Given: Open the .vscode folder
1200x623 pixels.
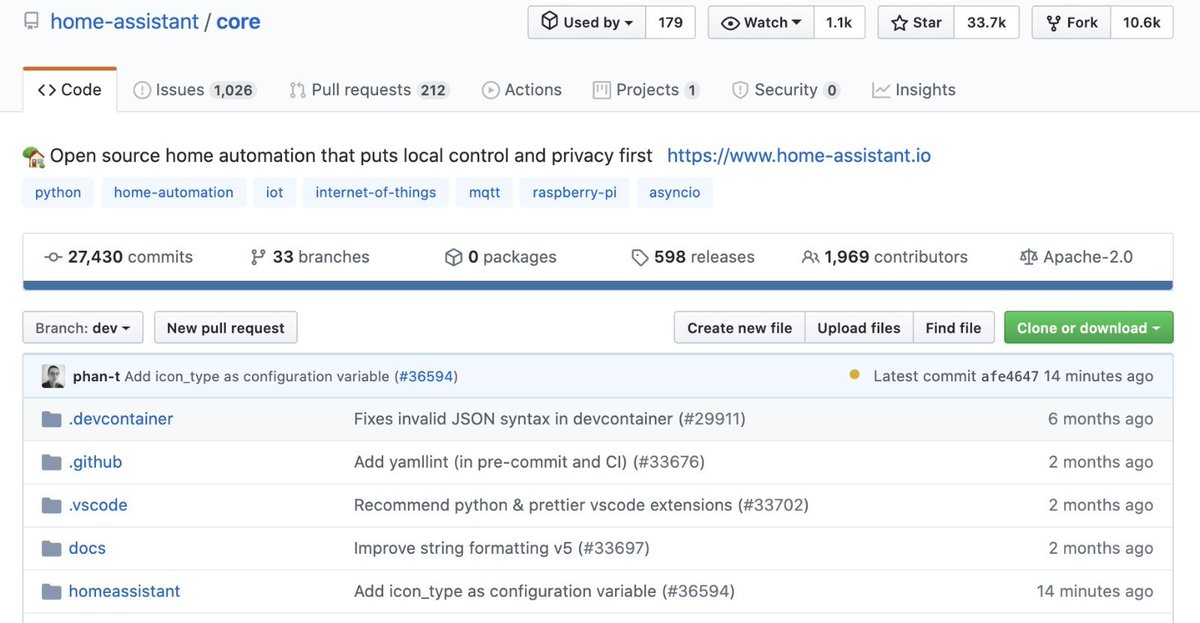Looking at the screenshot, I should pos(98,505).
